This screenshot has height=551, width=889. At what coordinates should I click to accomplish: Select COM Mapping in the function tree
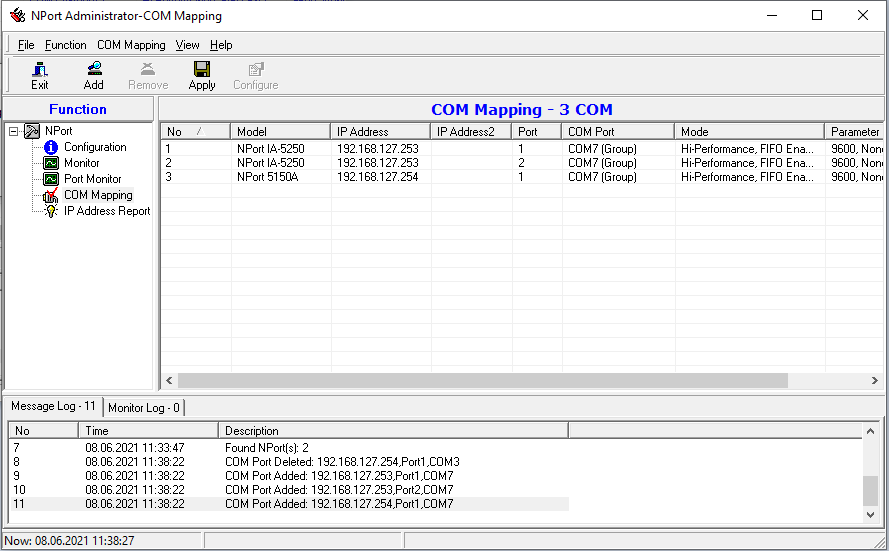(97, 195)
